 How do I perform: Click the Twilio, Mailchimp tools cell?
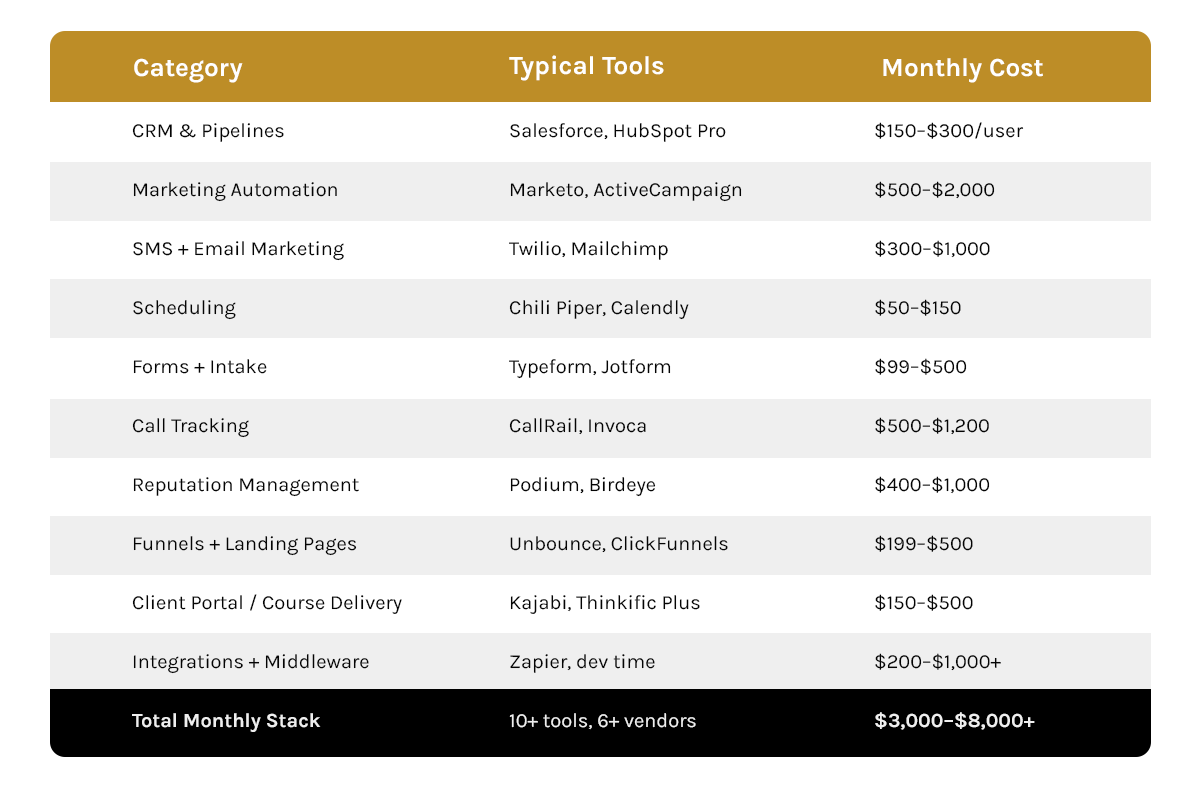coord(588,249)
